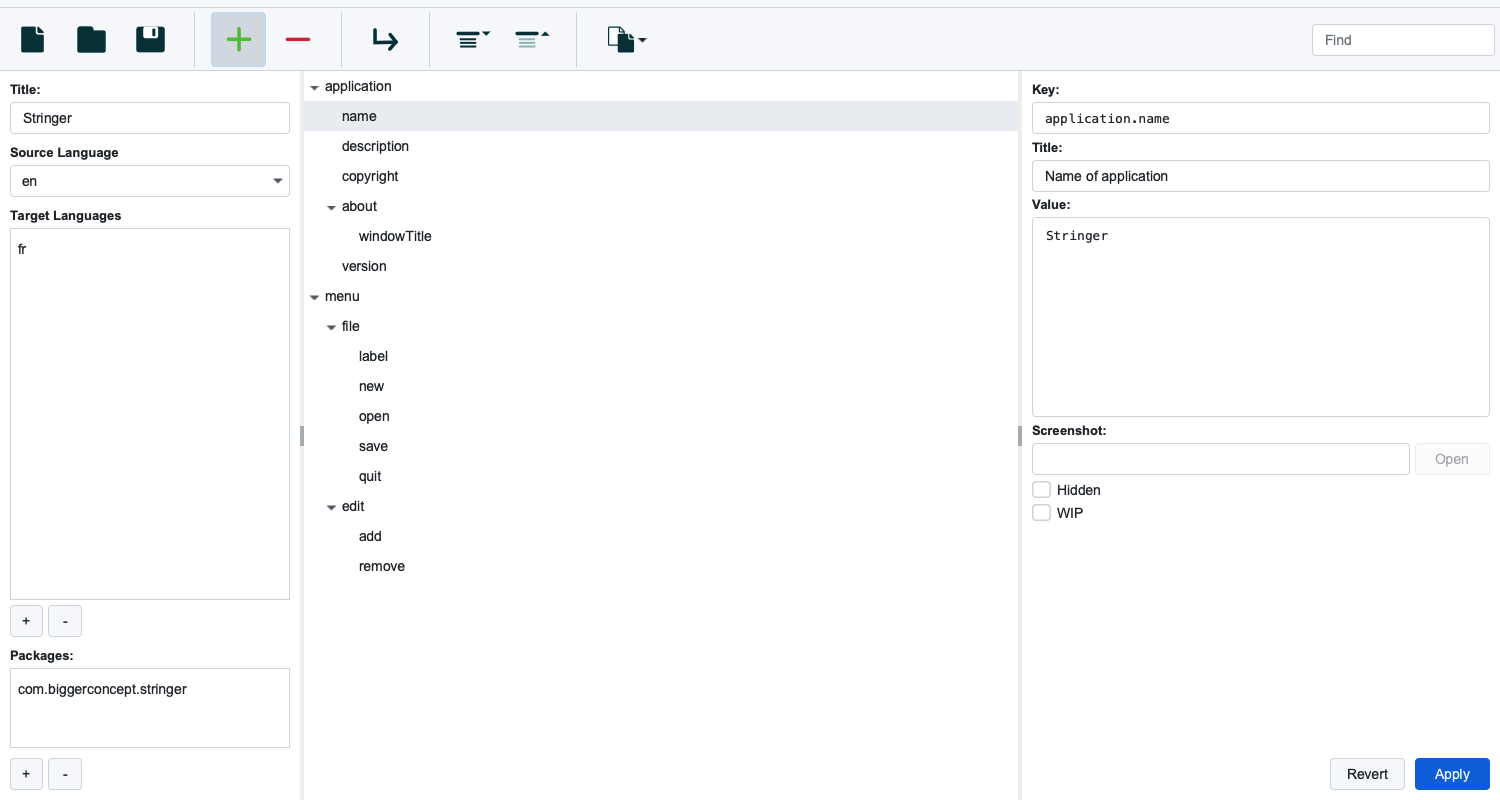Collapse the application tree node

[x=314, y=87]
